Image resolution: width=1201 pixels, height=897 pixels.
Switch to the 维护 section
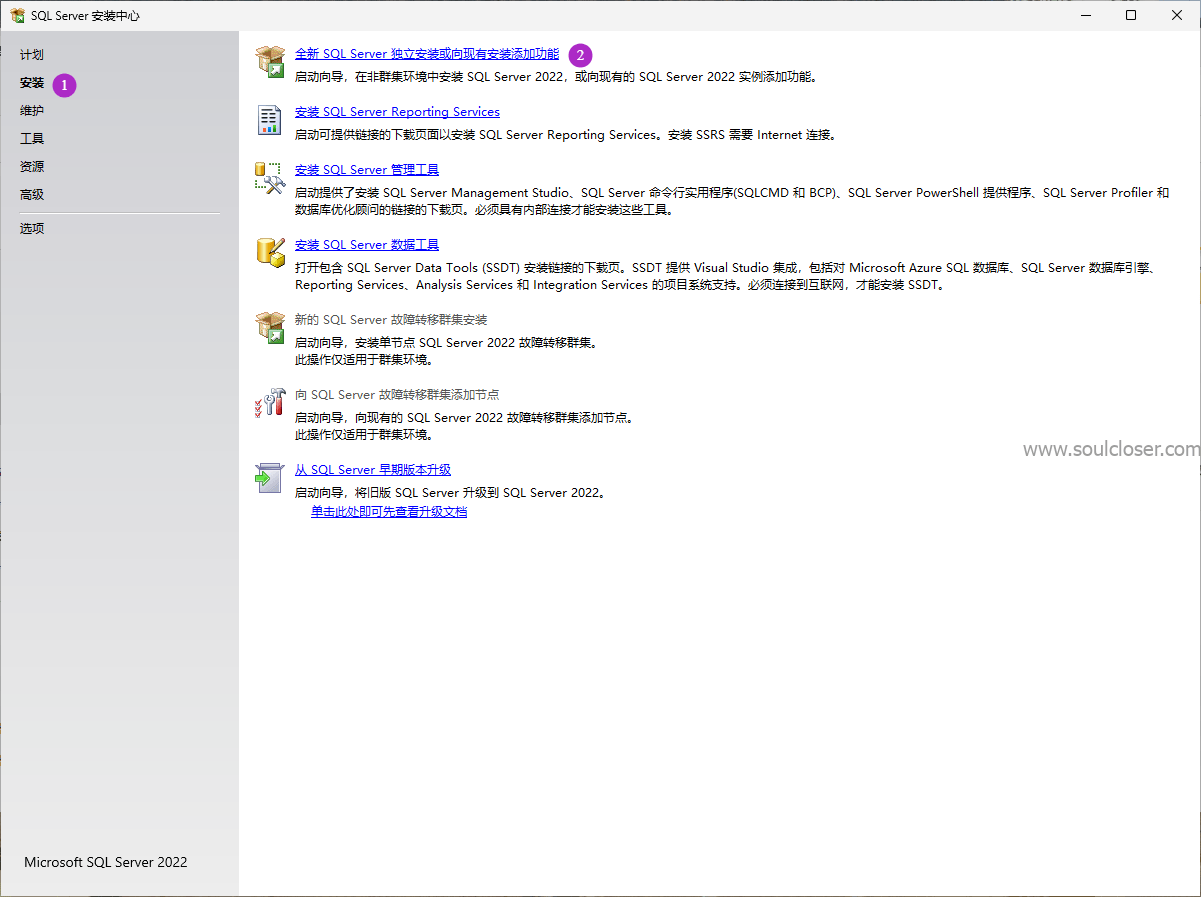pos(32,111)
